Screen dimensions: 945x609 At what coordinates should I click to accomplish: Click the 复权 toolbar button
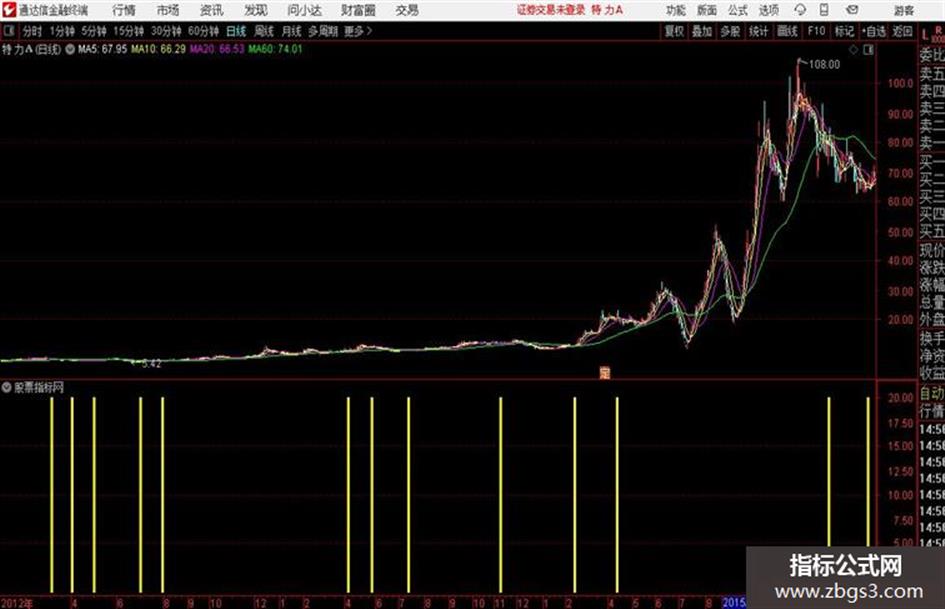(674, 31)
